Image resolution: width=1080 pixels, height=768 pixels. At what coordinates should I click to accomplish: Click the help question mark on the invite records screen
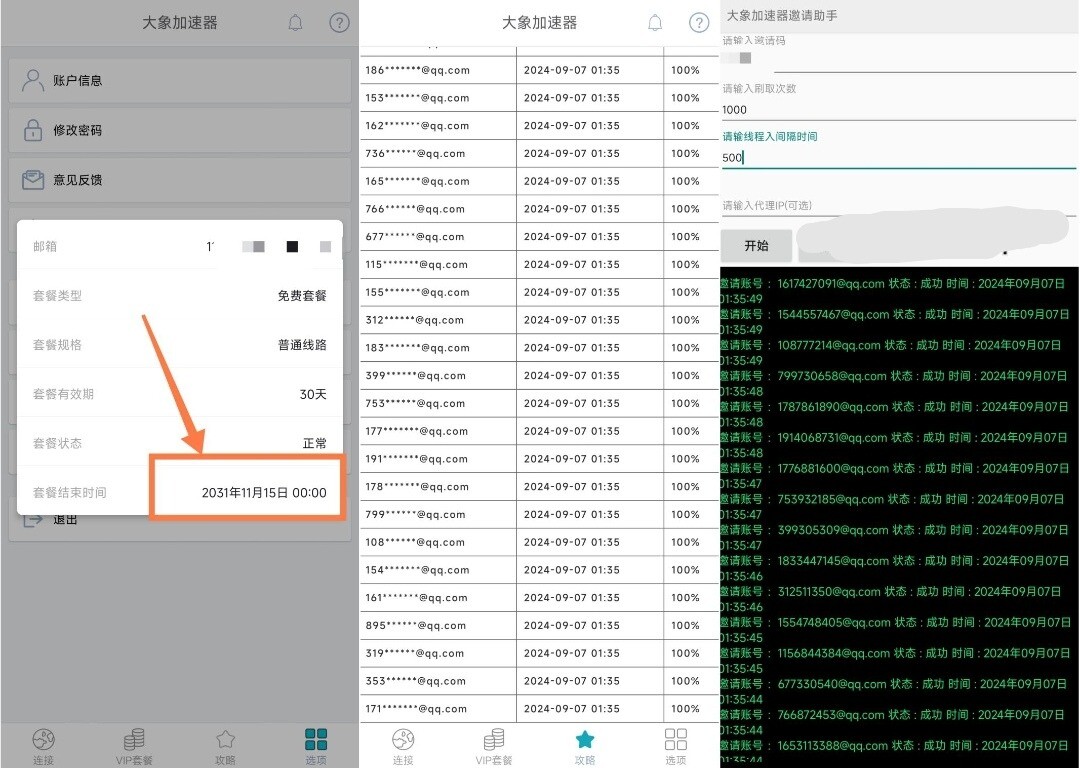tap(699, 23)
